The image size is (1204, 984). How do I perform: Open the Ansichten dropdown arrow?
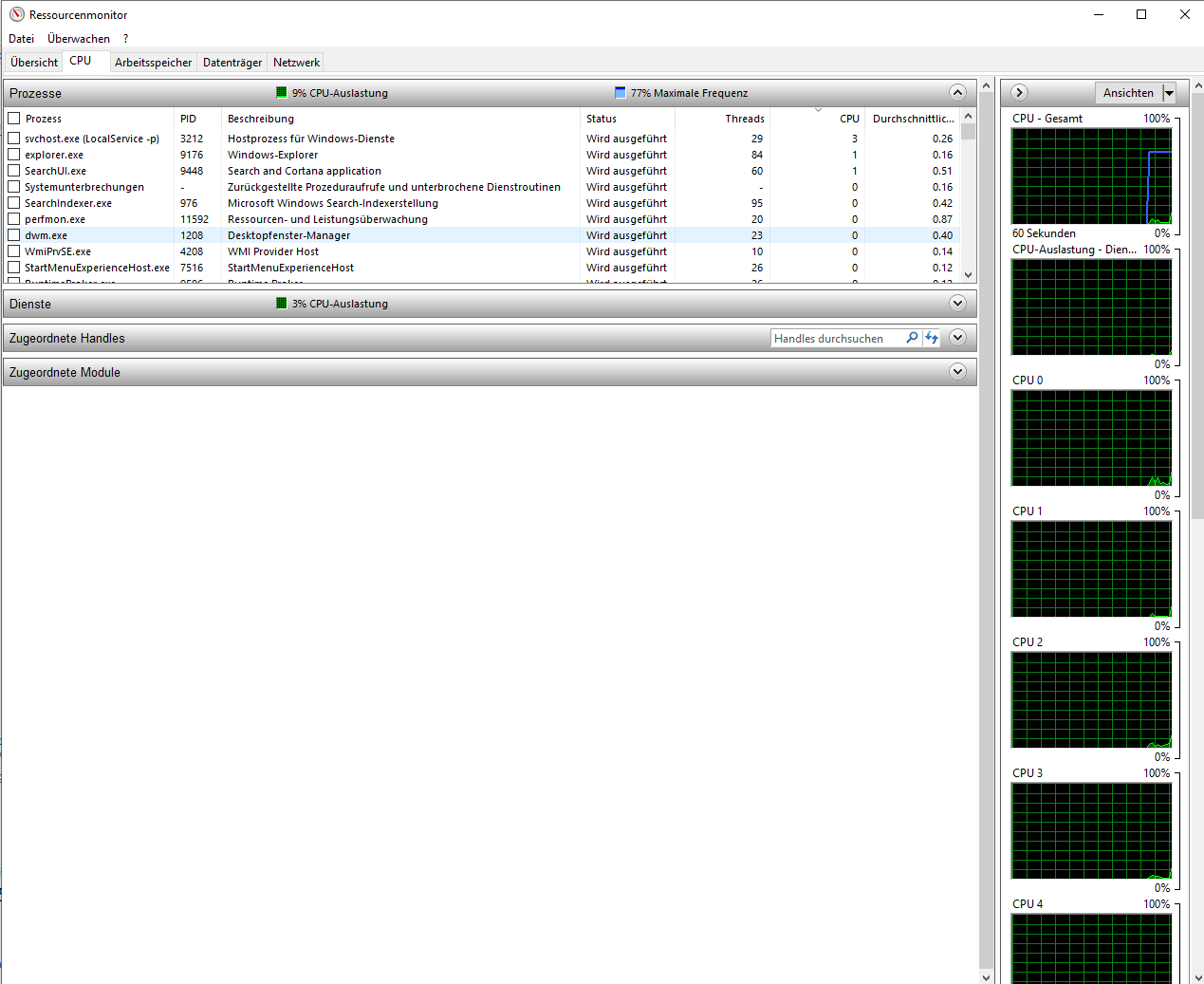tap(1169, 93)
